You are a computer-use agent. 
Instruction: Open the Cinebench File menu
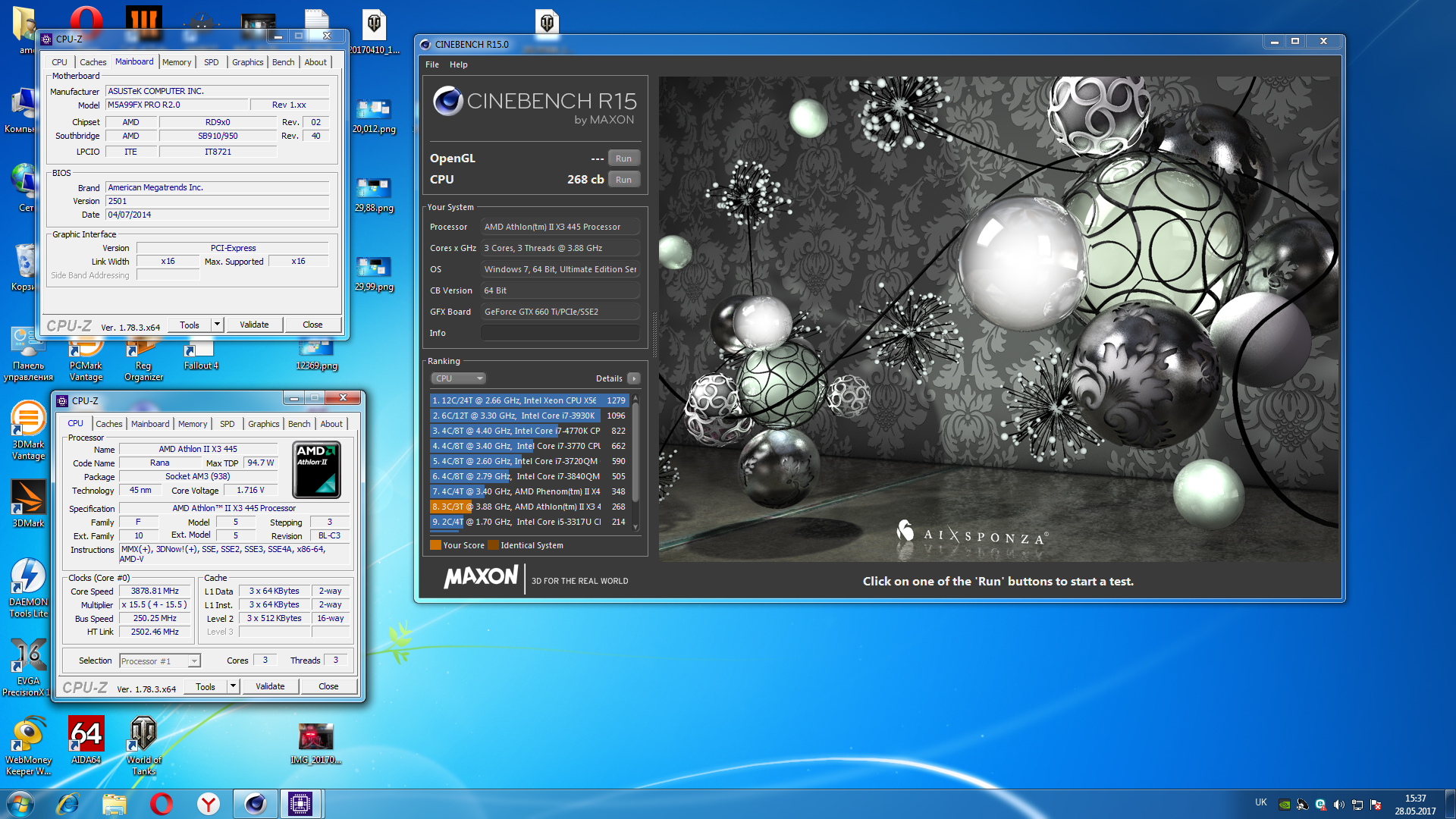432,64
